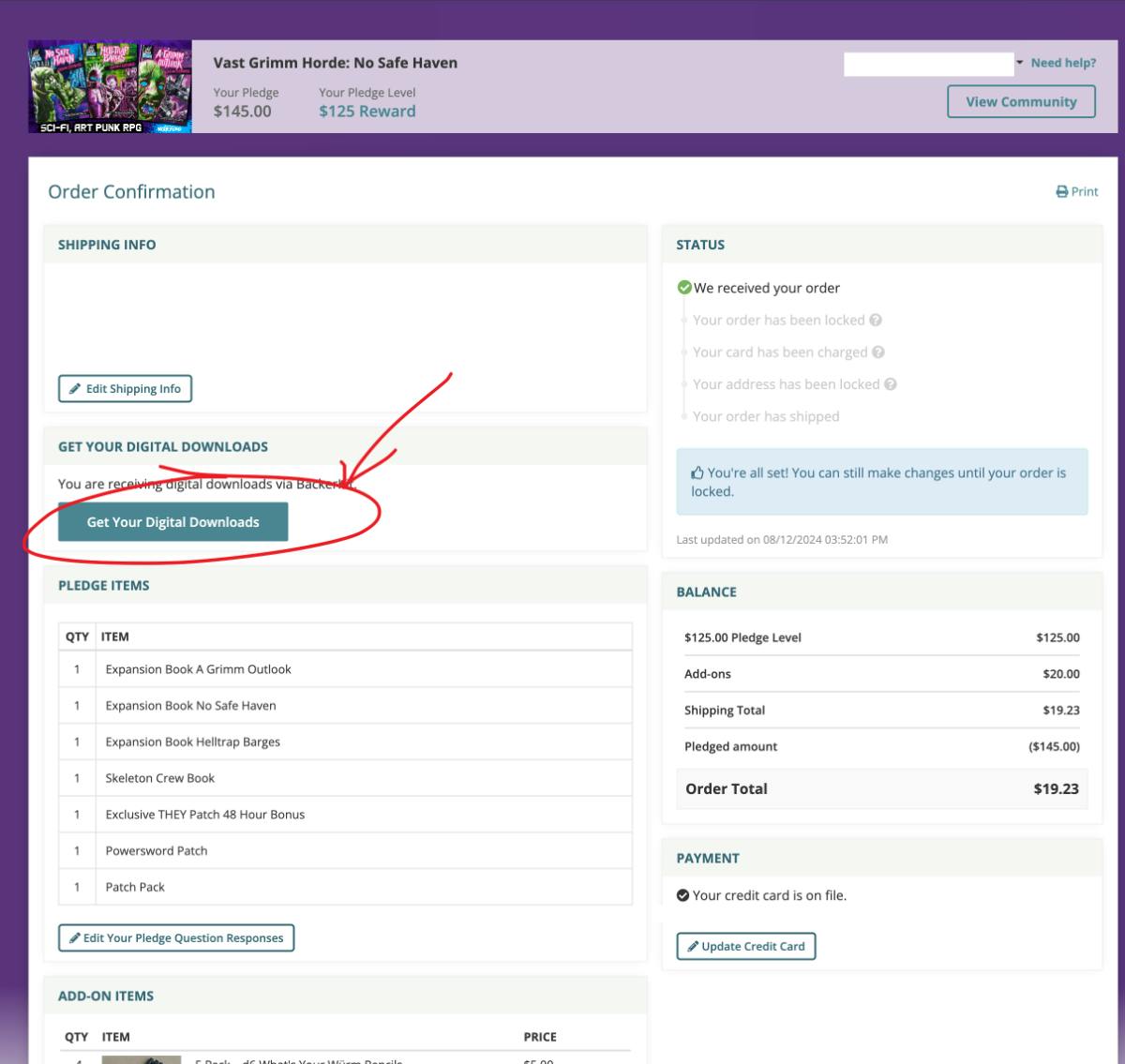Screen dimensions: 1125x1064
Task: Open the "Need help?" link
Action: point(1063,63)
